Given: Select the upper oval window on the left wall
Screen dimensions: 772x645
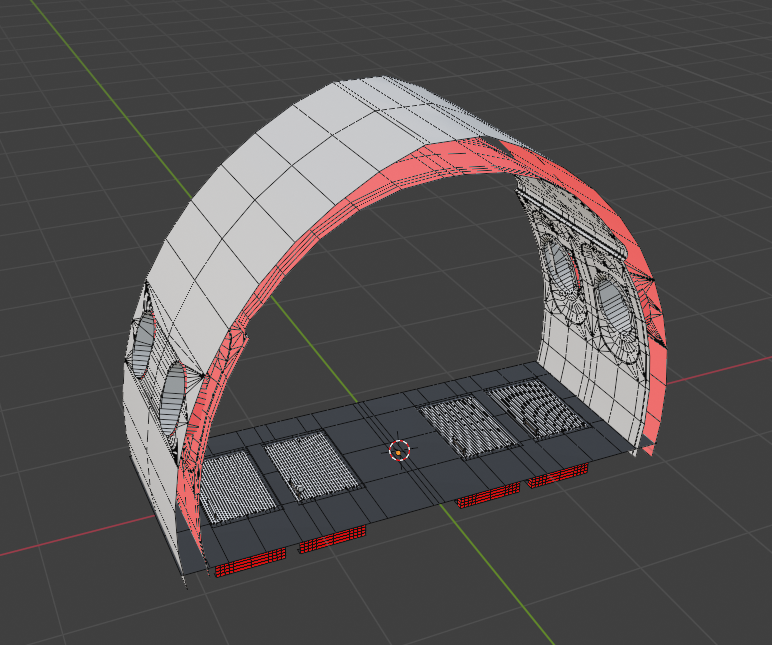Looking at the screenshot, I should (x=144, y=345).
